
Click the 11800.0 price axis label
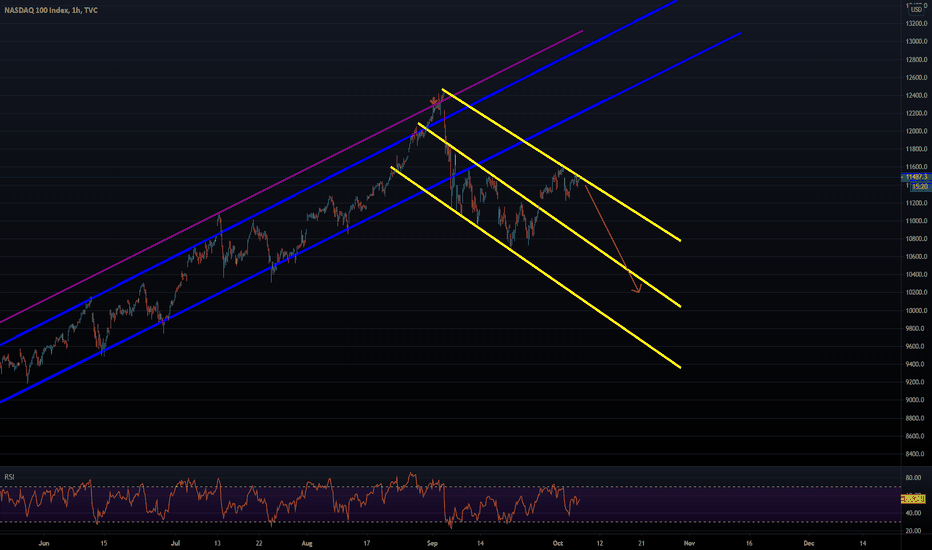pyautogui.click(x=916, y=149)
